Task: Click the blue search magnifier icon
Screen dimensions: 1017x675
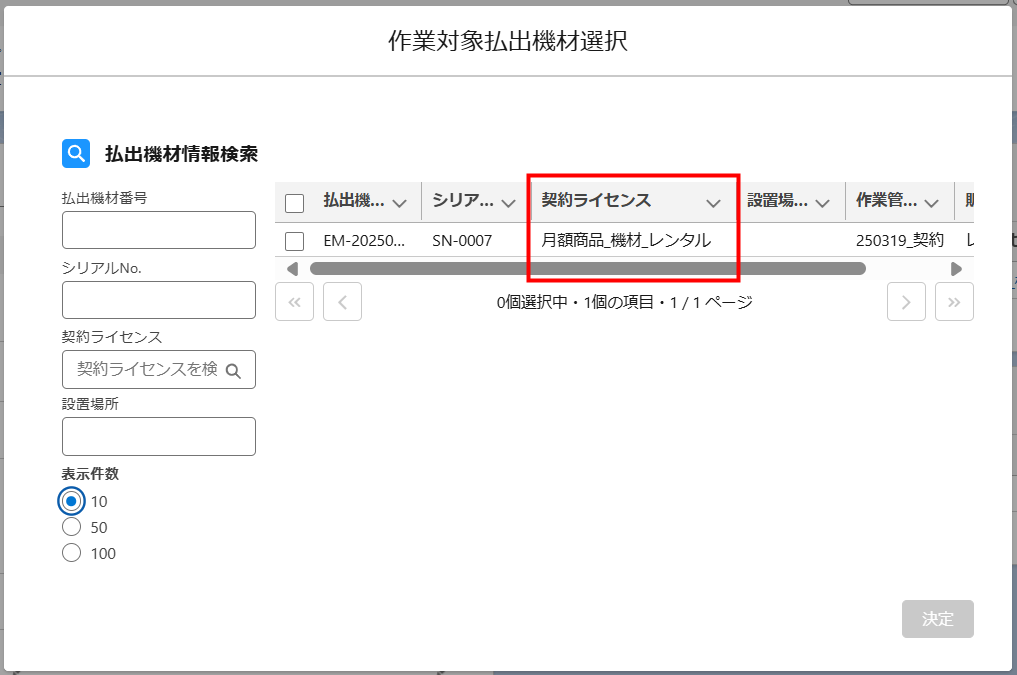Action: coord(76,154)
